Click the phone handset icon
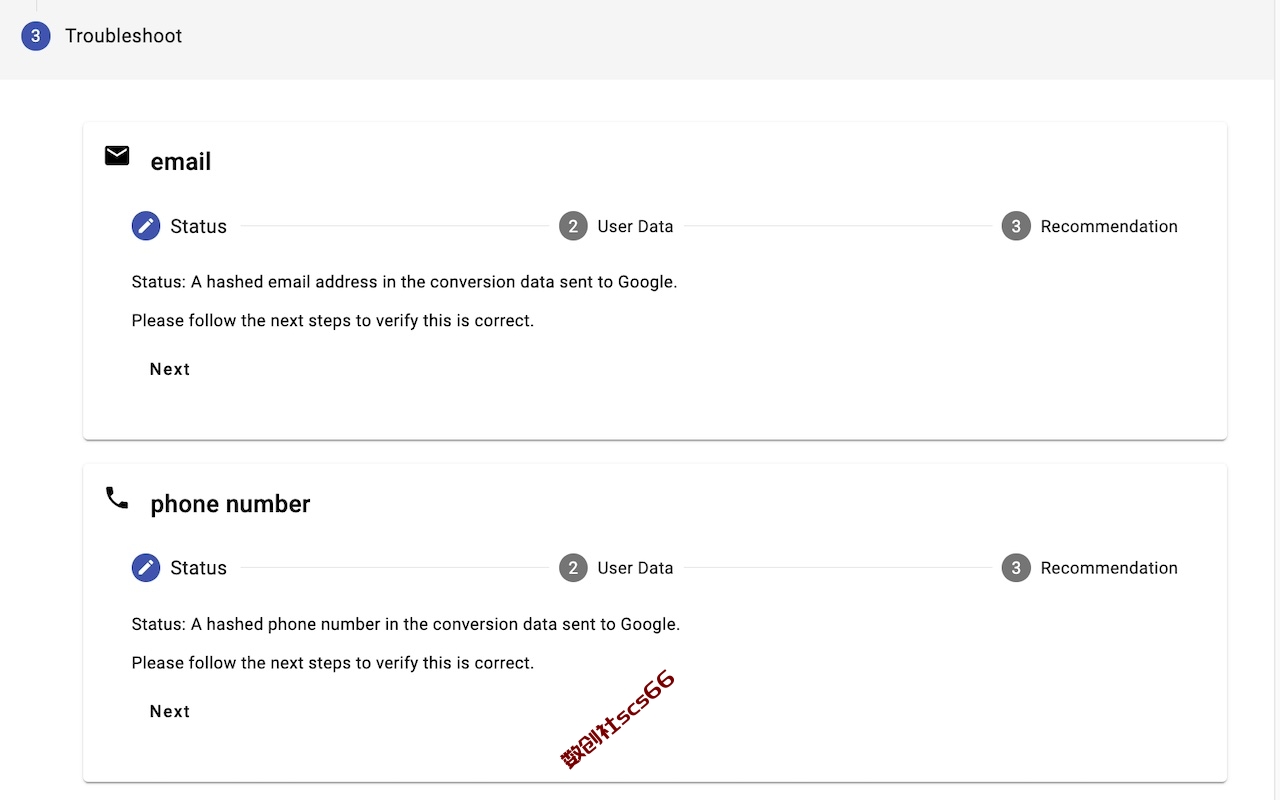Image resolution: width=1280 pixels, height=800 pixels. [117, 498]
